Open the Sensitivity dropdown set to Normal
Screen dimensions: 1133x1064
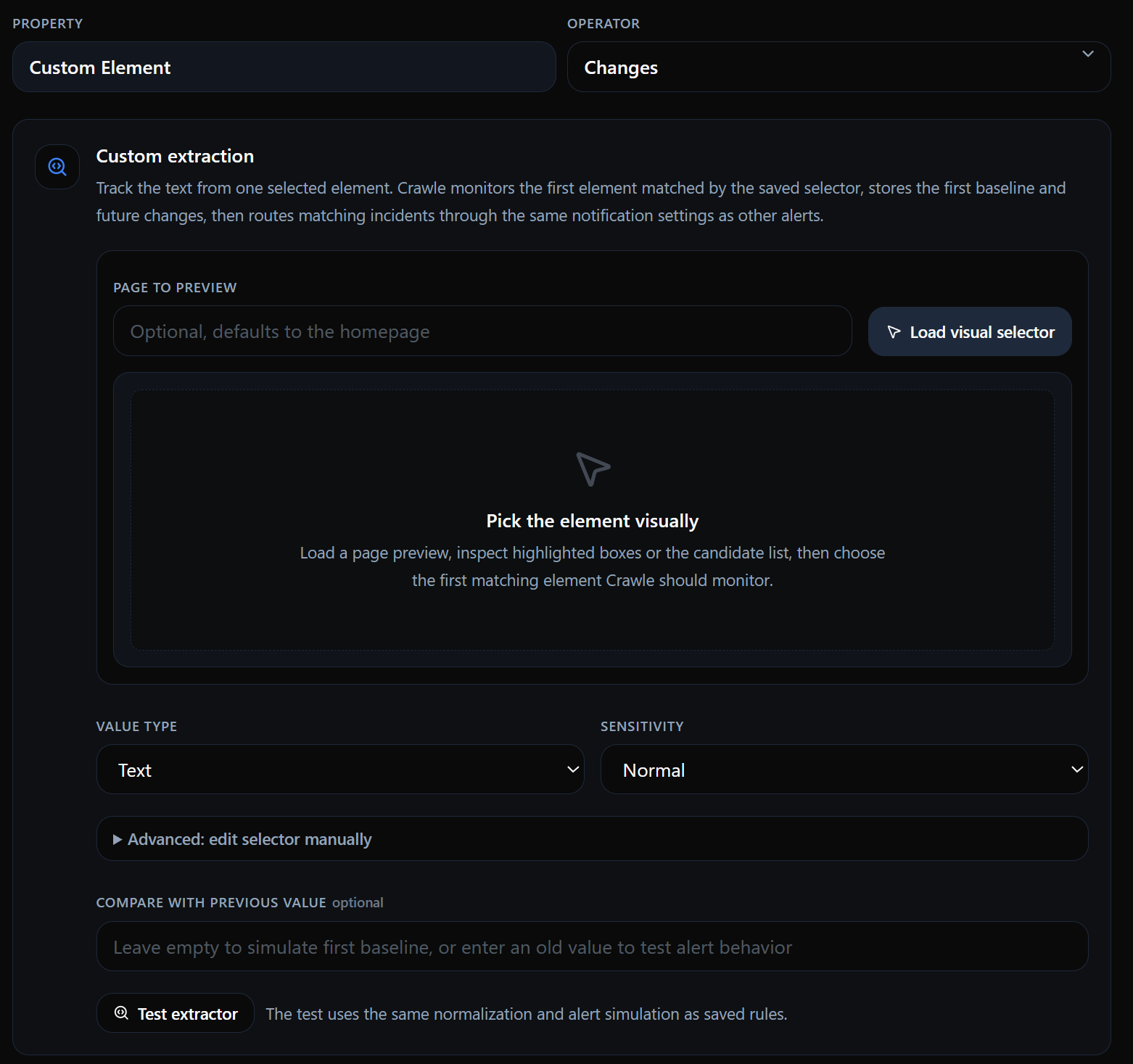[844, 769]
